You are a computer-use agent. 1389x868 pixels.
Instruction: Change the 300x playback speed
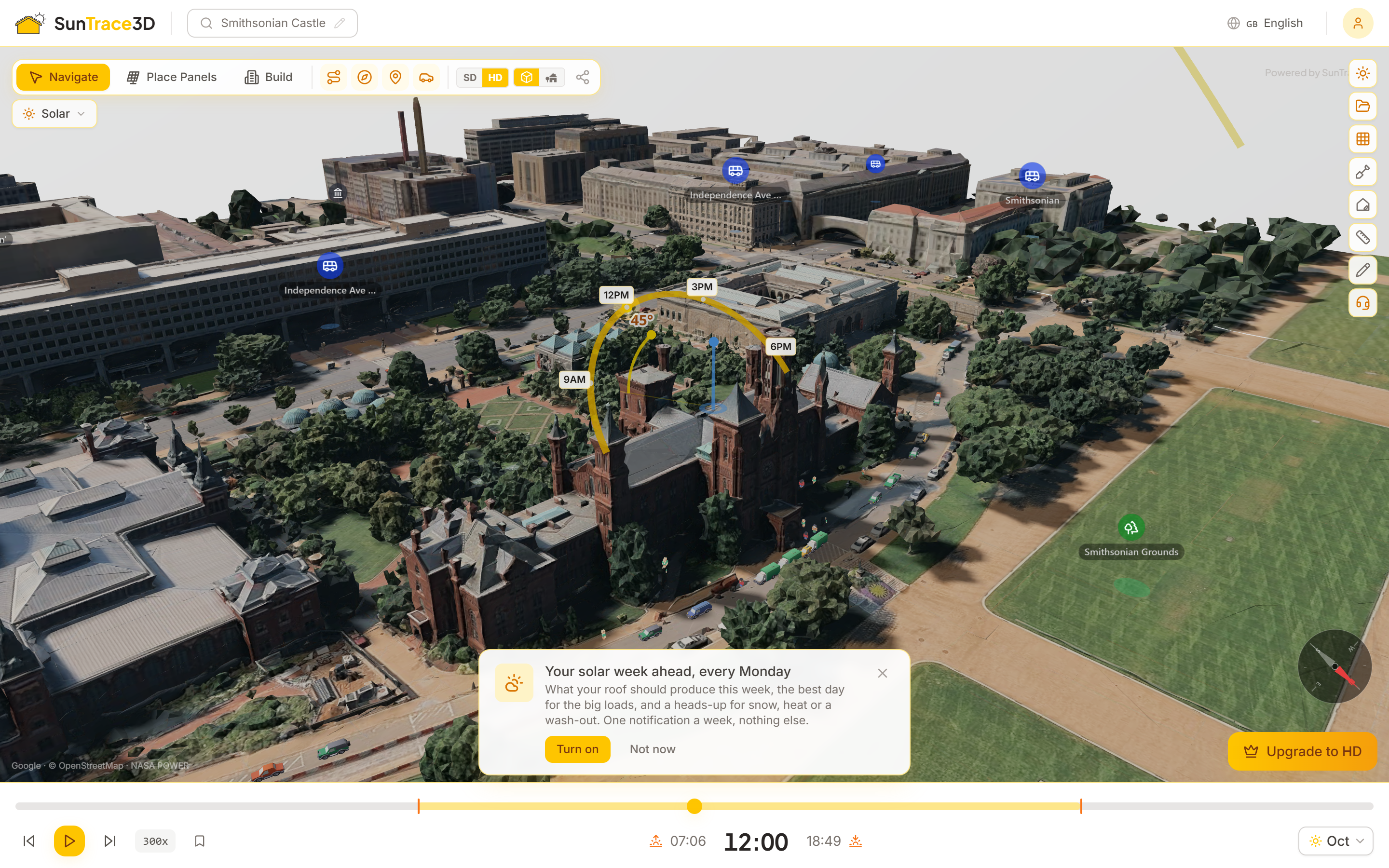tap(155, 841)
